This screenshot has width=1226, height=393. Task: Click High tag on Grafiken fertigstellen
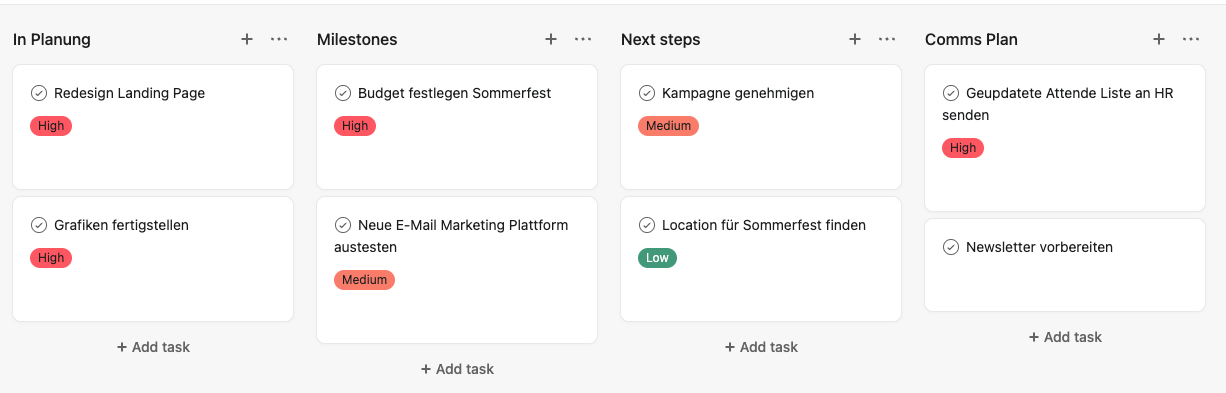point(51,258)
